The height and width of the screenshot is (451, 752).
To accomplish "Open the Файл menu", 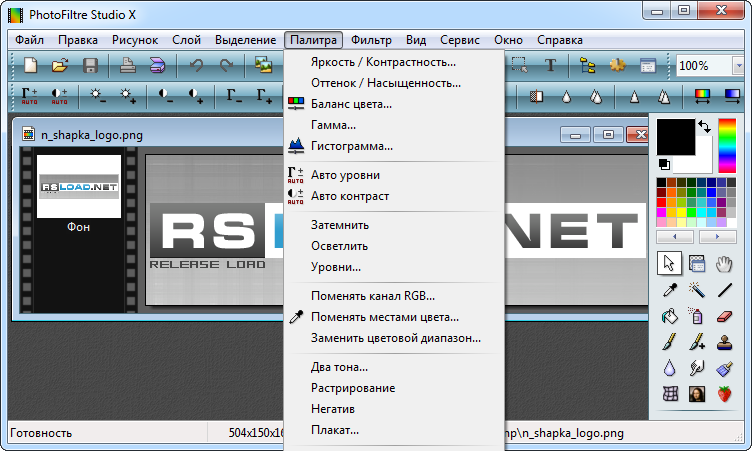I will pyautogui.click(x=29, y=40).
